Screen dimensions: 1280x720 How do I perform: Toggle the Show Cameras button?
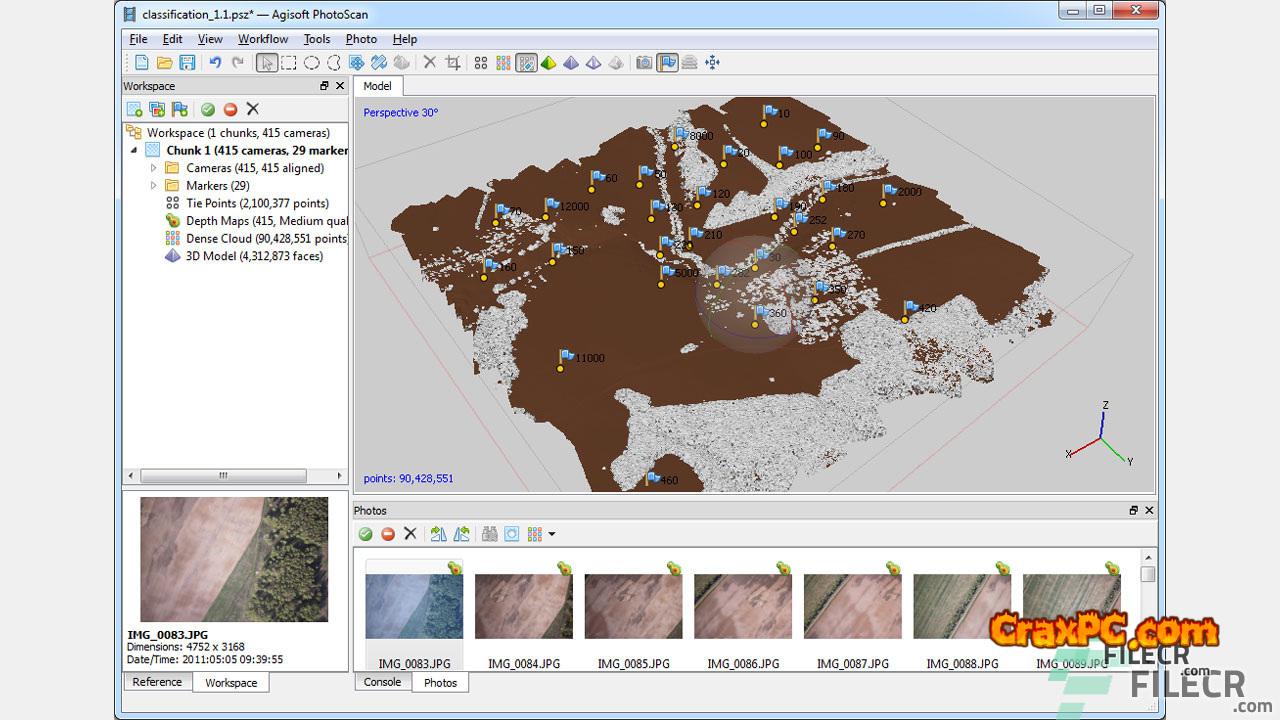(x=644, y=63)
